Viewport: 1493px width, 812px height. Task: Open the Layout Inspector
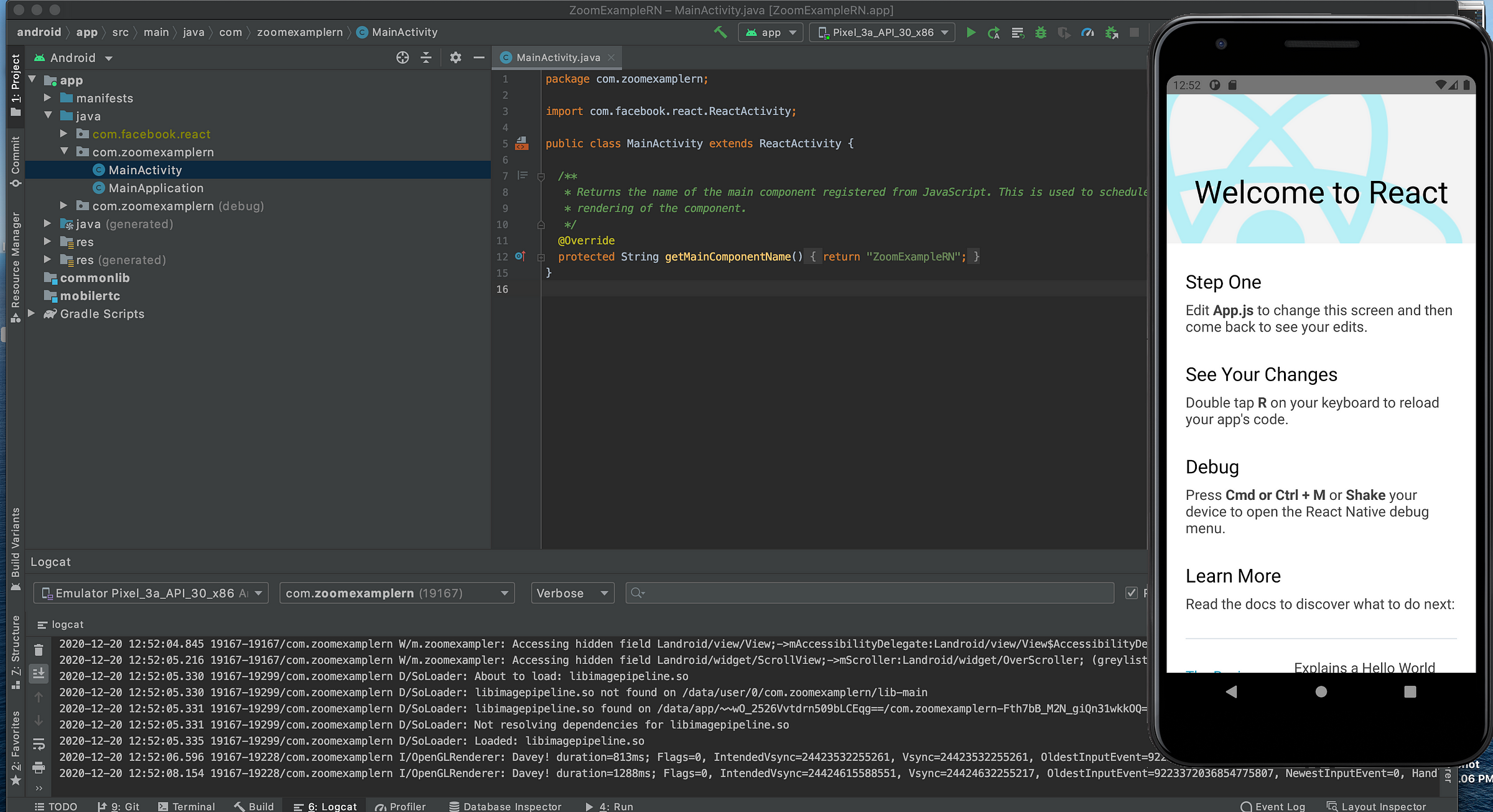(x=1376, y=806)
